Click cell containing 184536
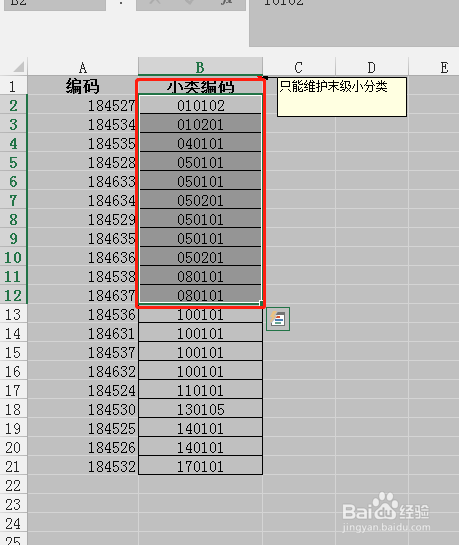Viewport: 459px width, 545px height. [83, 314]
